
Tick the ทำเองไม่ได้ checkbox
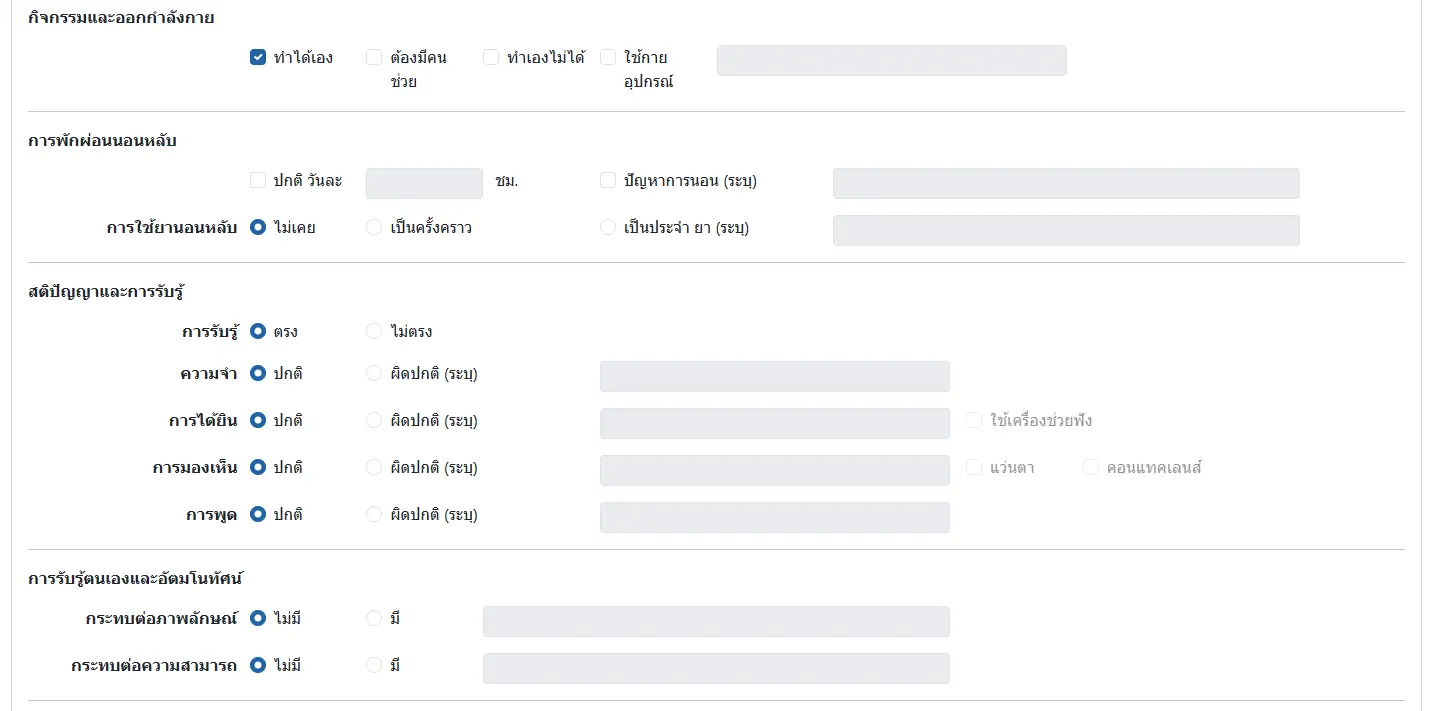pos(491,58)
